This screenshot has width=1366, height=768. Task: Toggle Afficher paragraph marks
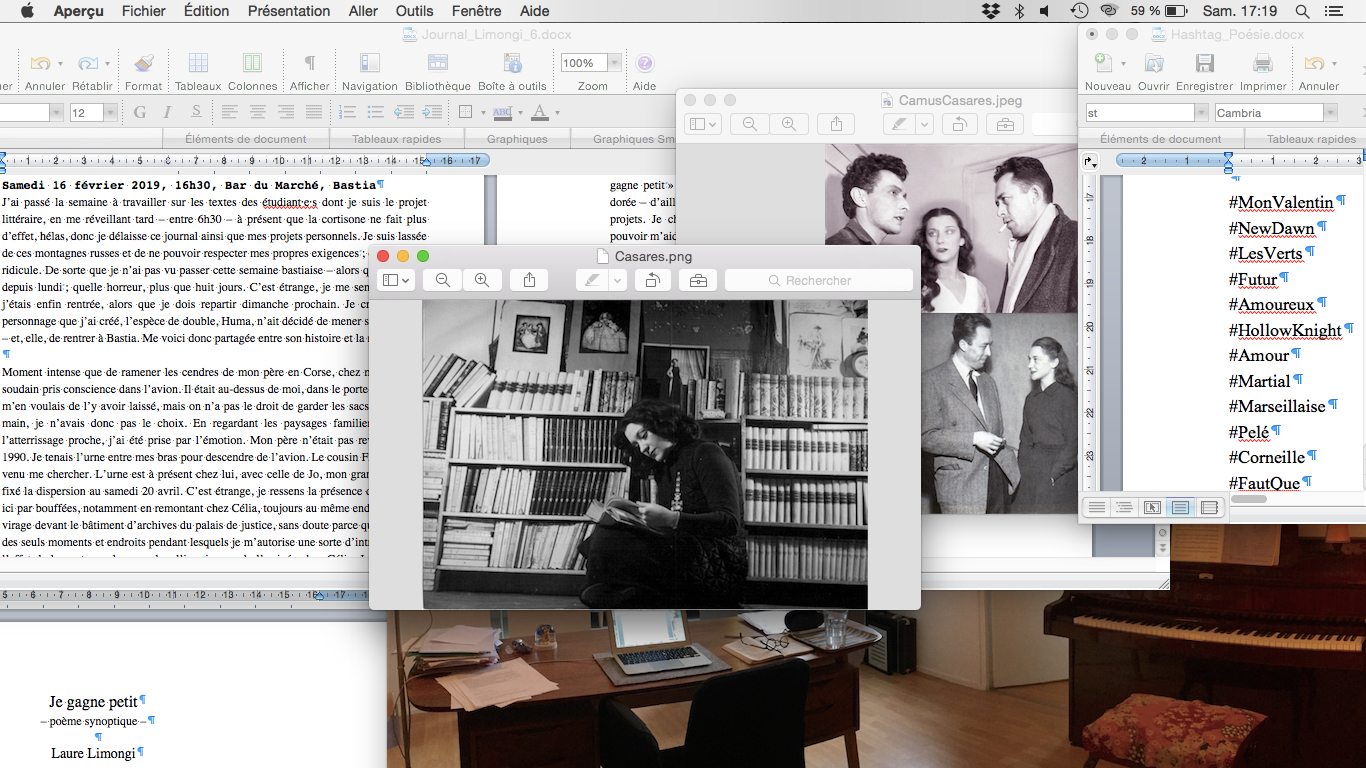click(310, 64)
